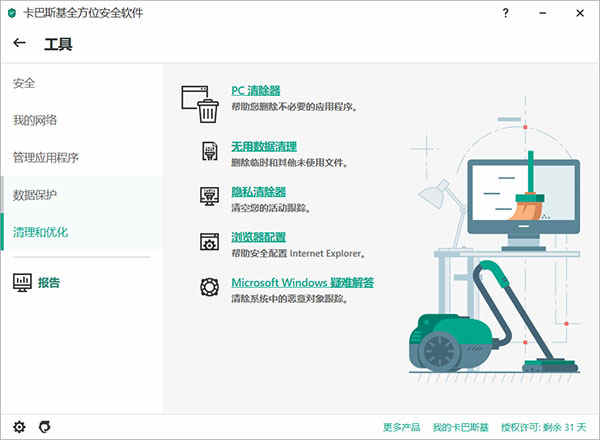The width and height of the screenshot is (600, 440).
Task: Open Microsoft Windows 疑难解答 link
Action: (303, 282)
